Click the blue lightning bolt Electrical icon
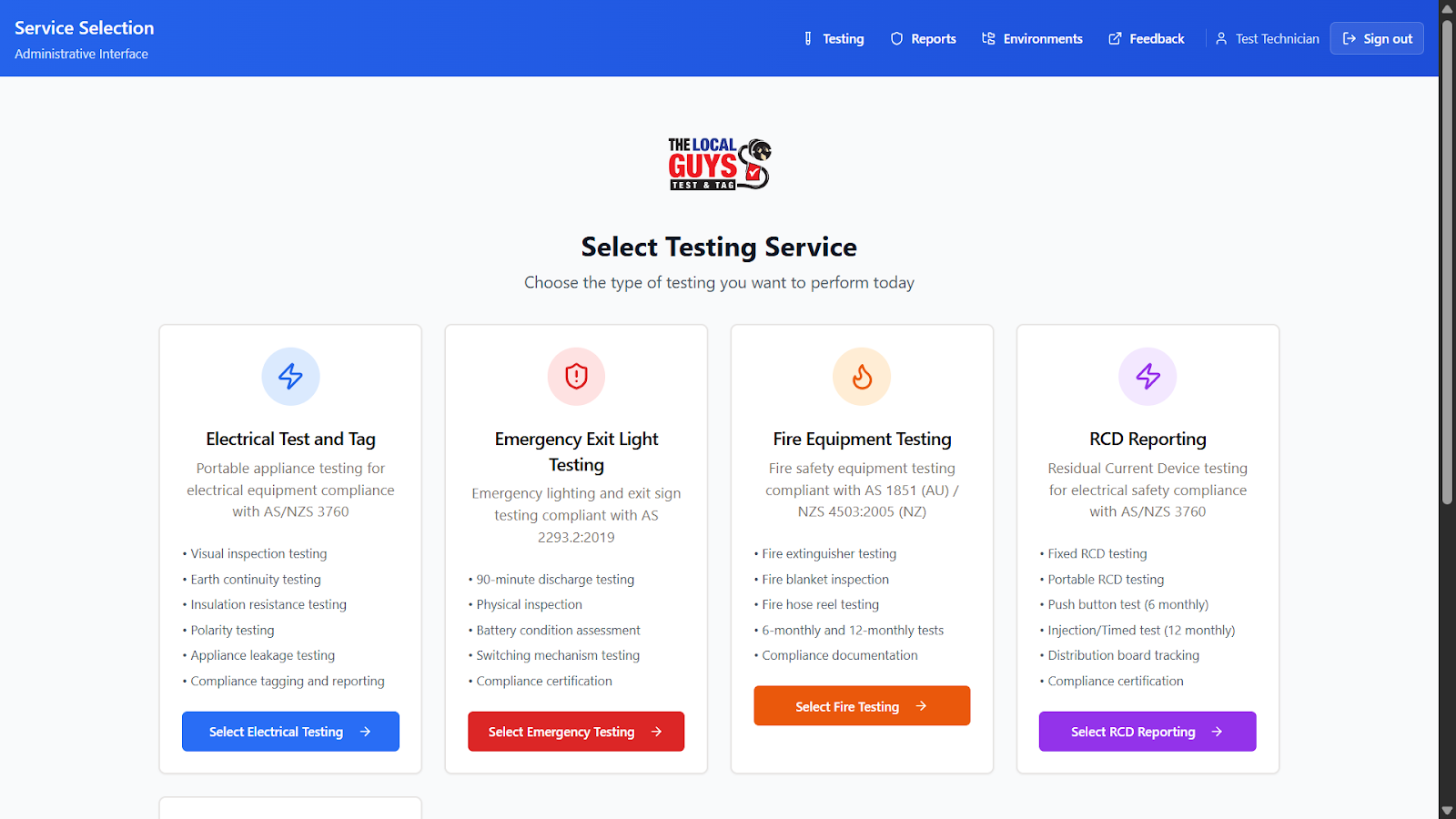 tap(290, 376)
